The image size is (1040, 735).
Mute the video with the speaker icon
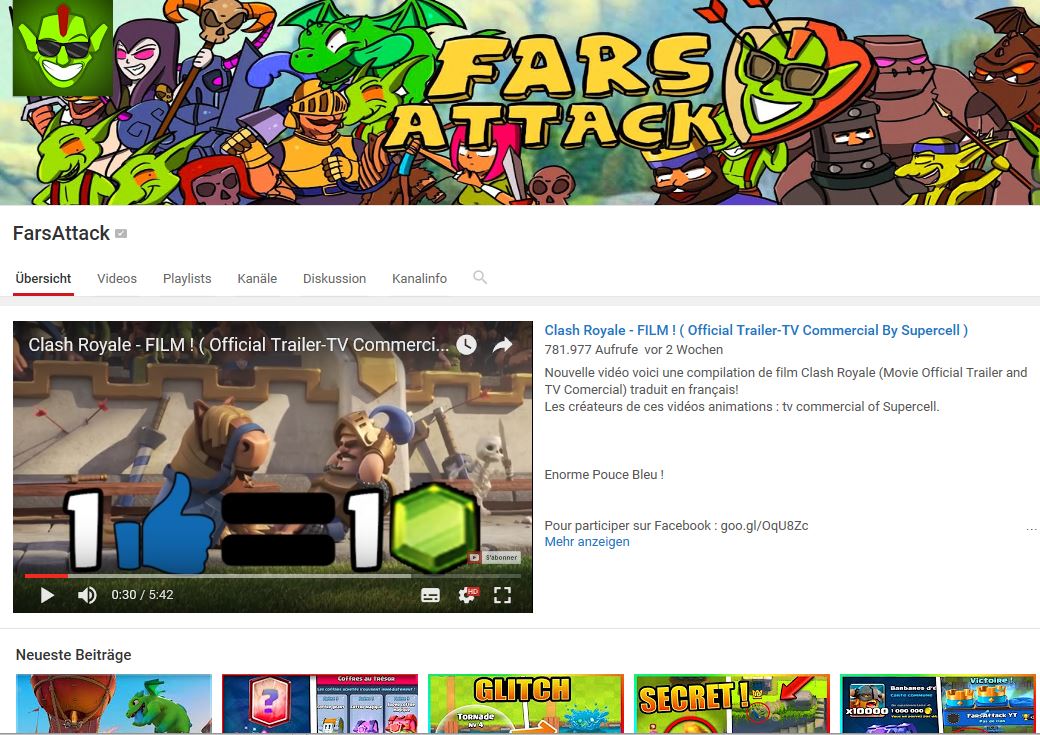tap(87, 595)
